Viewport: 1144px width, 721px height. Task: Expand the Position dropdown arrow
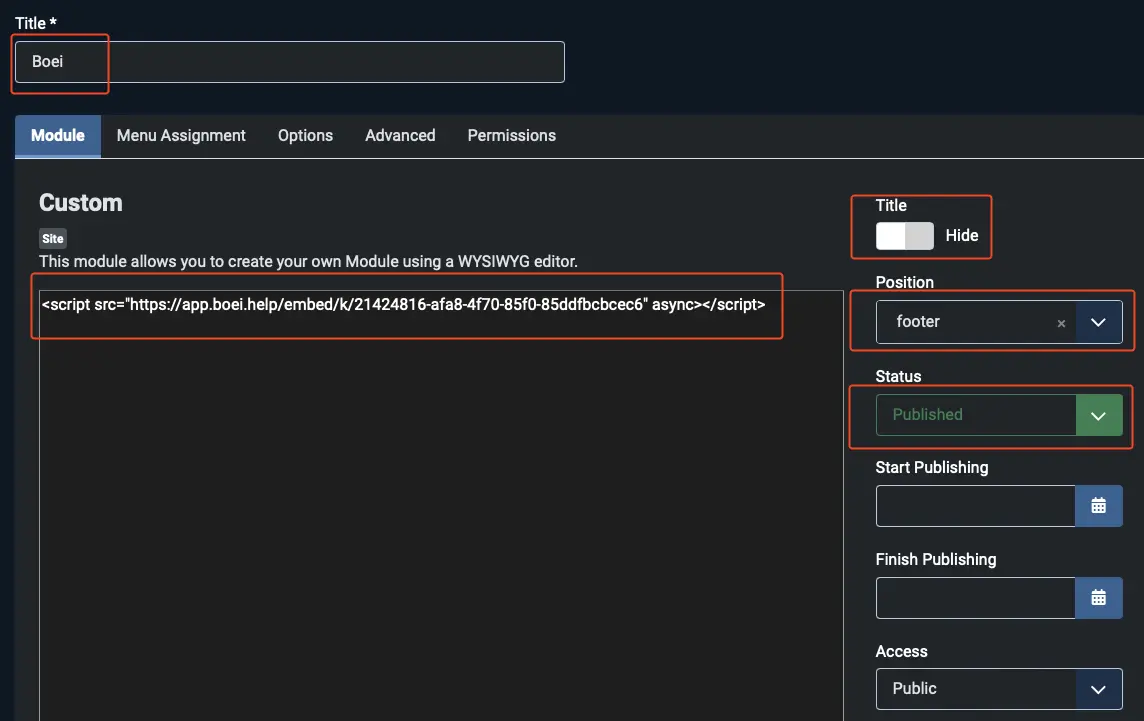pyautogui.click(x=1098, y=322)
